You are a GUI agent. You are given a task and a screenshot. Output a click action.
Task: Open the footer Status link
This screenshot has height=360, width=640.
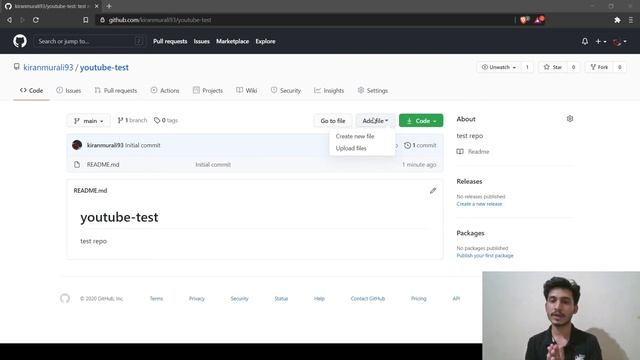click(x=281, y=298)
